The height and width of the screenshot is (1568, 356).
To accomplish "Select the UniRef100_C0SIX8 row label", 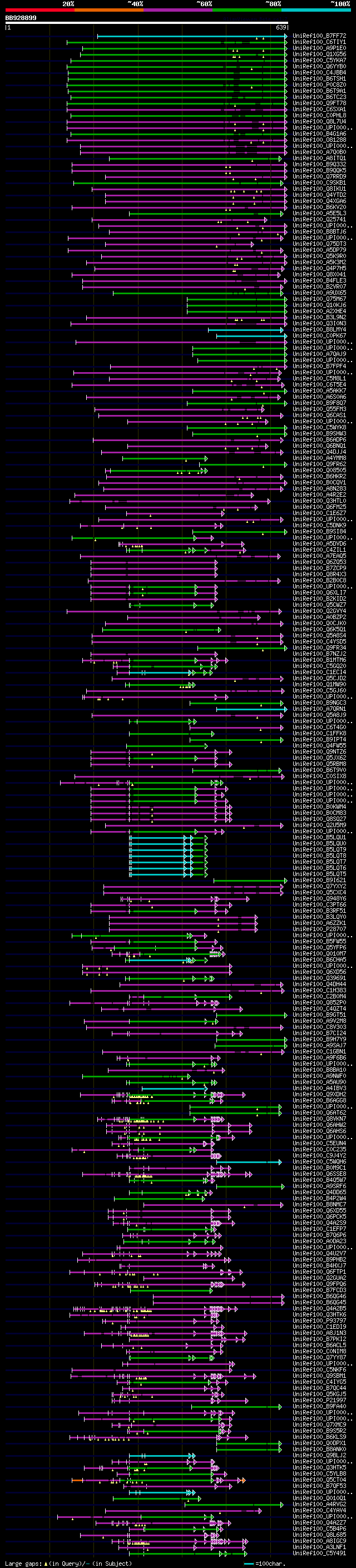I will 319,776.
